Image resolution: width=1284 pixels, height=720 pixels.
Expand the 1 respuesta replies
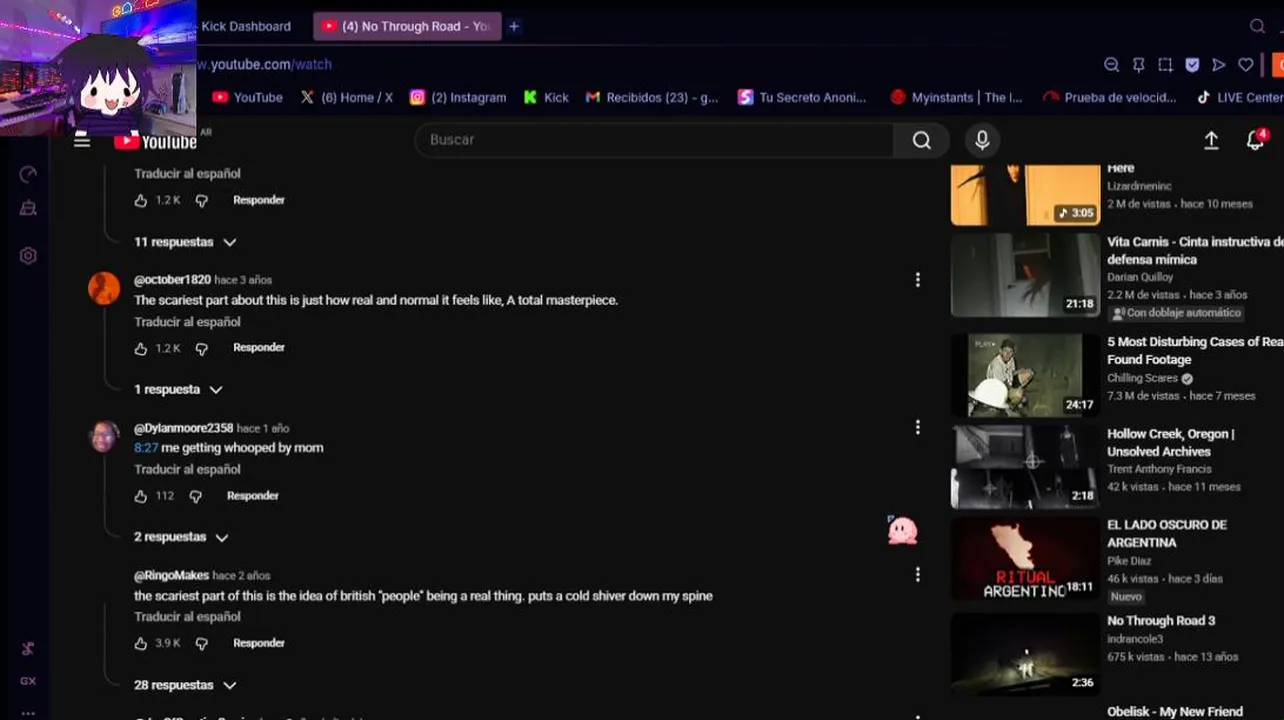pos(178,389)
